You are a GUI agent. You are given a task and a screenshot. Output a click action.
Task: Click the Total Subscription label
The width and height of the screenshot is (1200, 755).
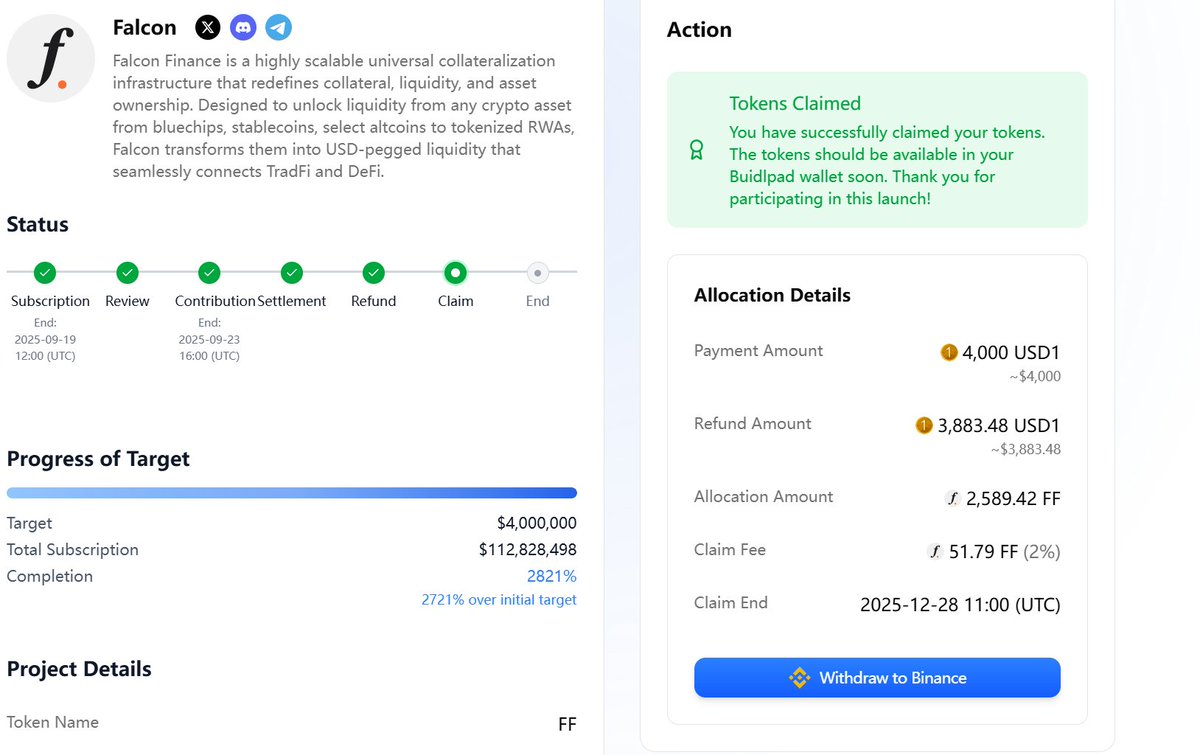tap(73, 550)
